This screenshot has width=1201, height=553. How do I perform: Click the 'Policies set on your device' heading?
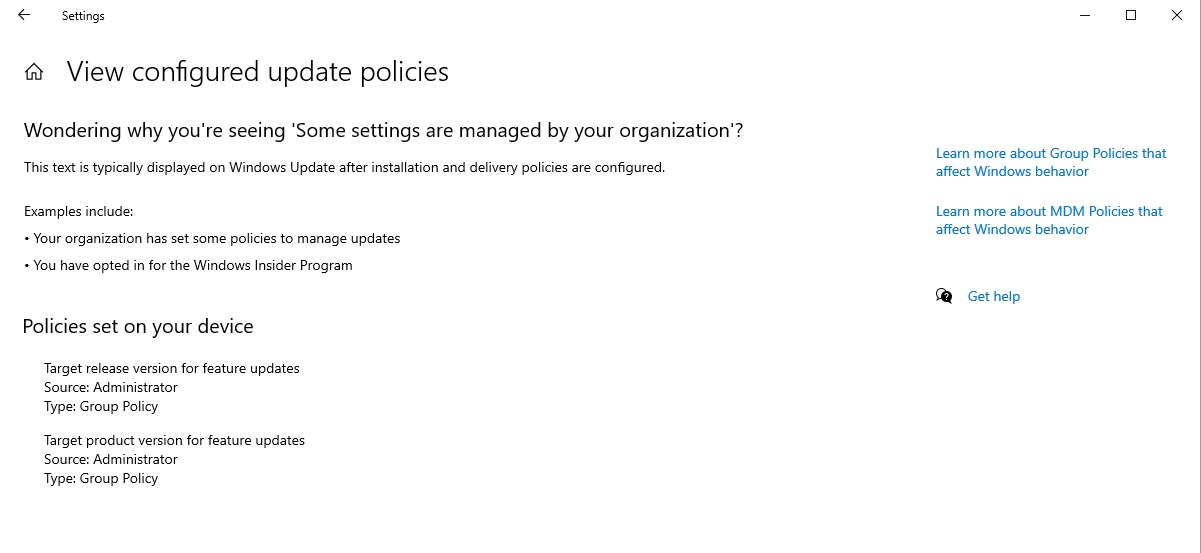[x=138, y=326]
